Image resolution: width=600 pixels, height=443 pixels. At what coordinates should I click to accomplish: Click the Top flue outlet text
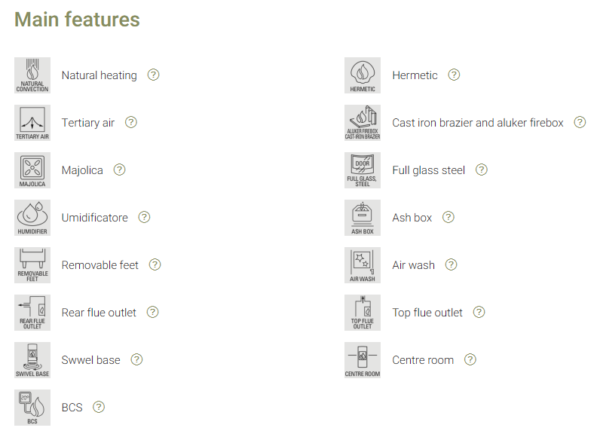pyautogui.click(x=427, y=312)
